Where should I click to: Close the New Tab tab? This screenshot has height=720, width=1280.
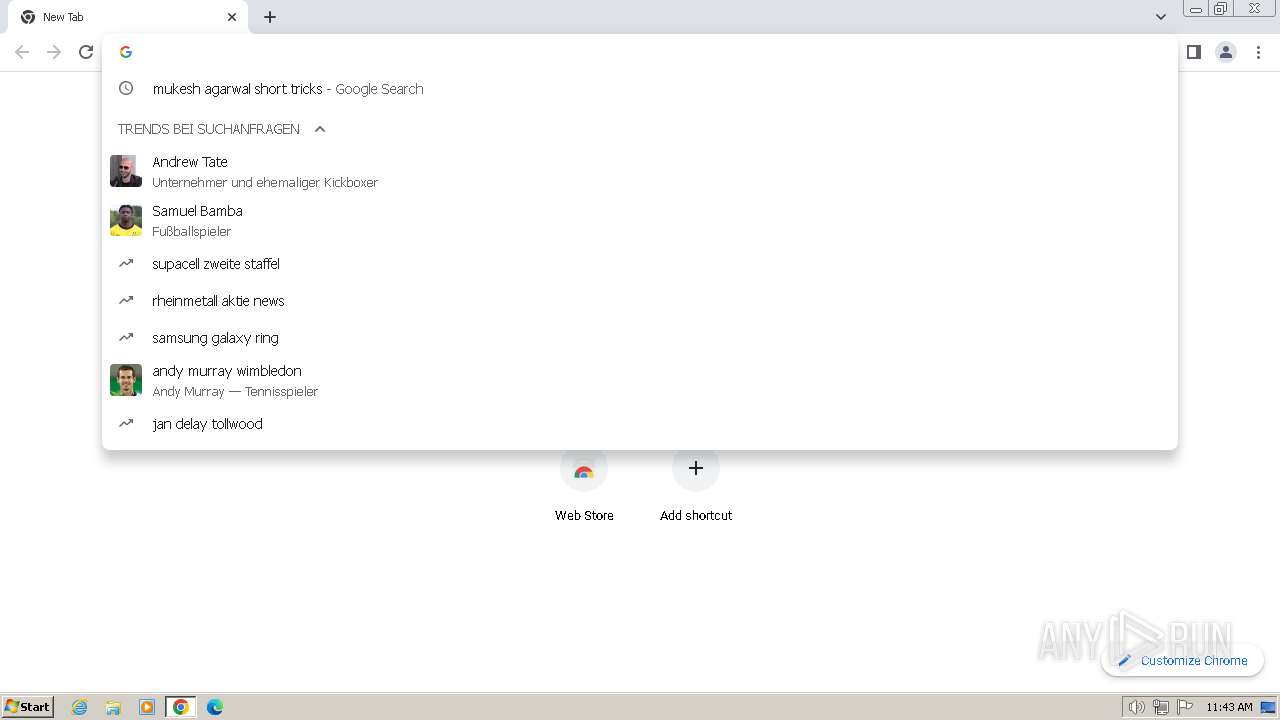point(232,17)
